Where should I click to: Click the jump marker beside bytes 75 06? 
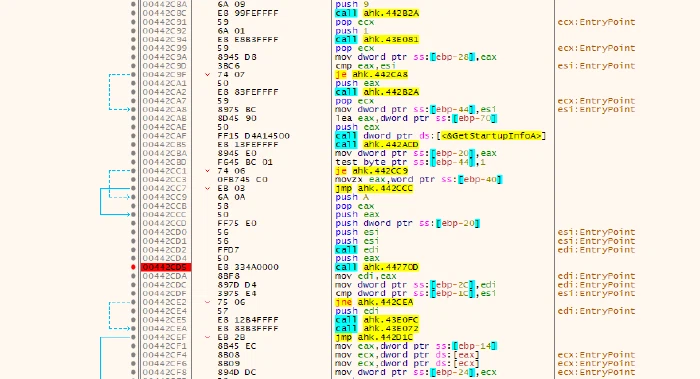click(207, 302)
